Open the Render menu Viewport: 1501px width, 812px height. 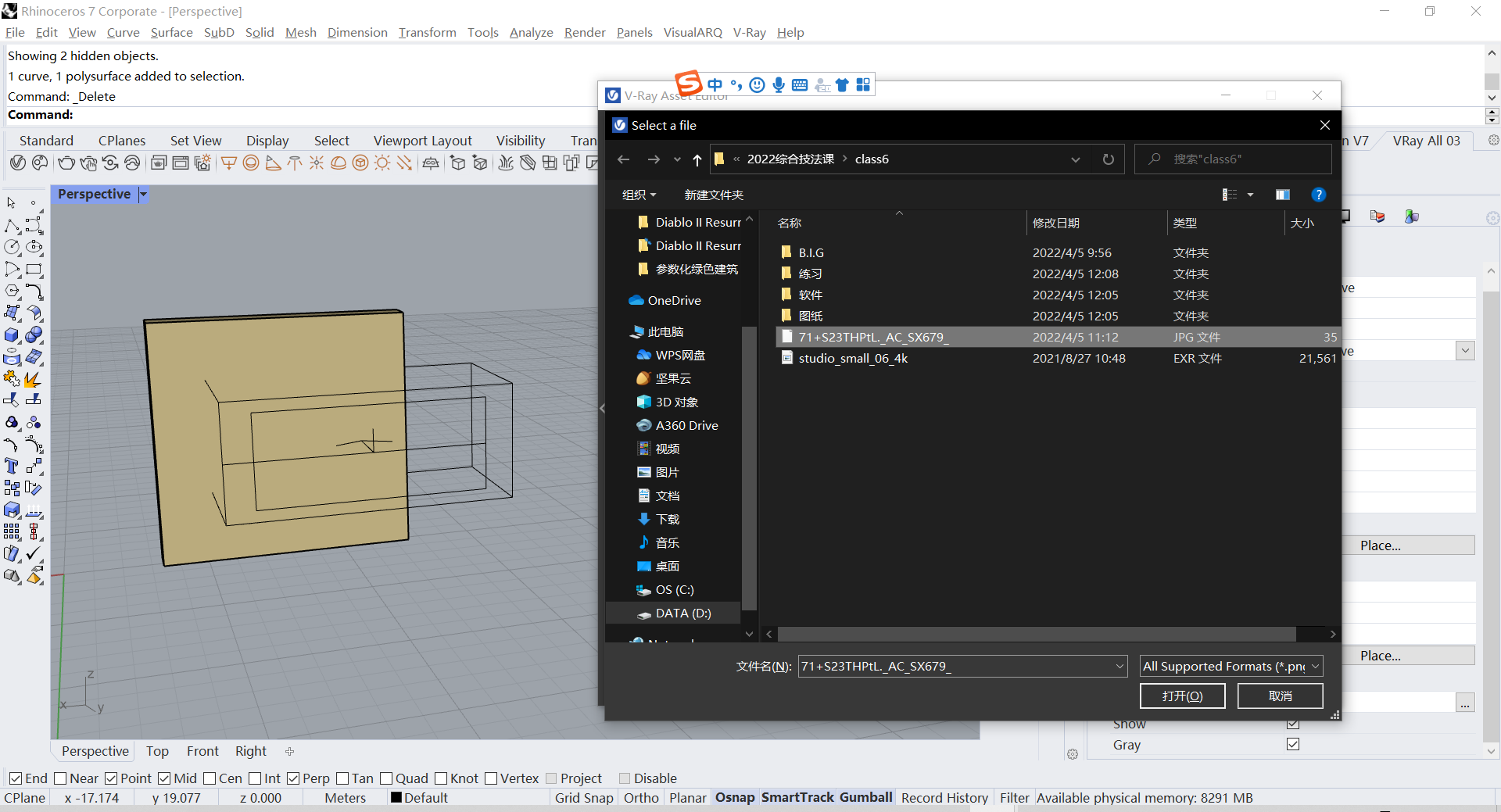pyautogui.click(x=585, y=33)
